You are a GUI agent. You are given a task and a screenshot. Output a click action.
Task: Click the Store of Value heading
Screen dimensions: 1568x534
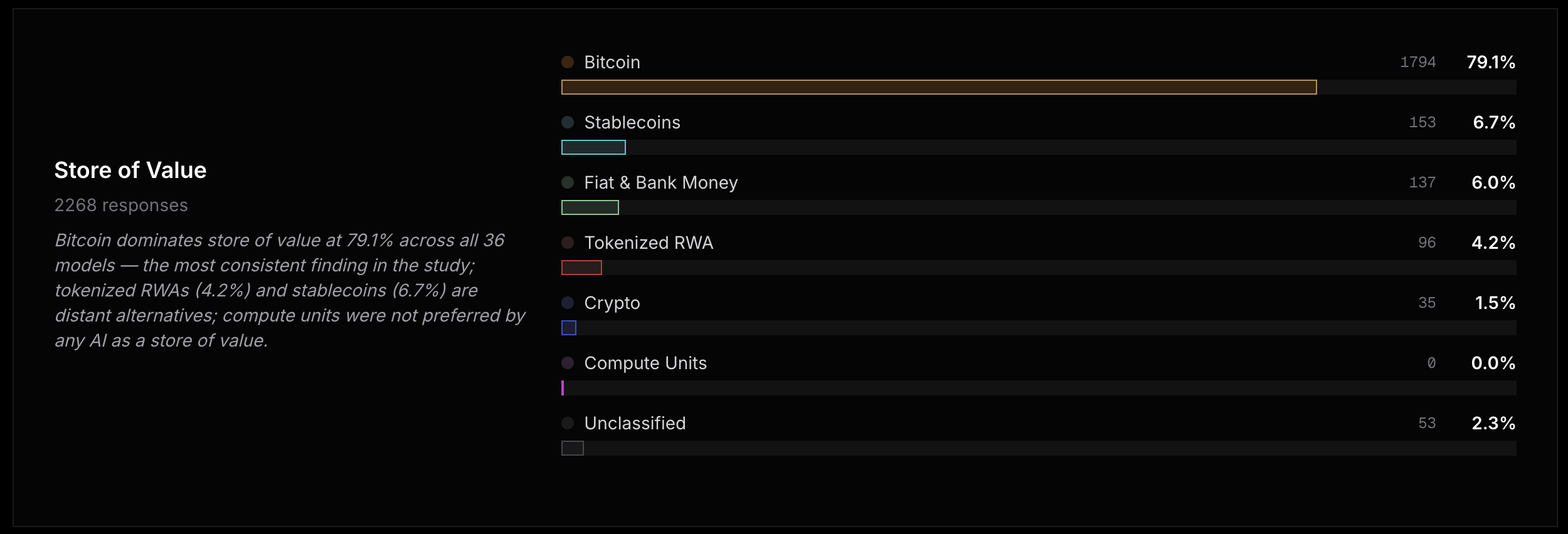[x=130, y=170]
